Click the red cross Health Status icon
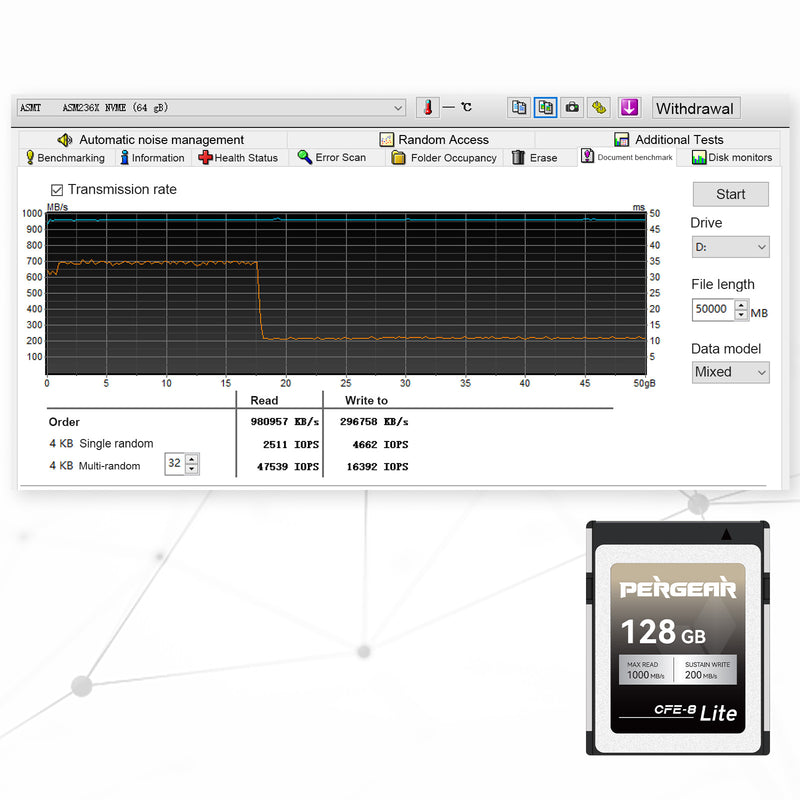 (x=205, y=157)
